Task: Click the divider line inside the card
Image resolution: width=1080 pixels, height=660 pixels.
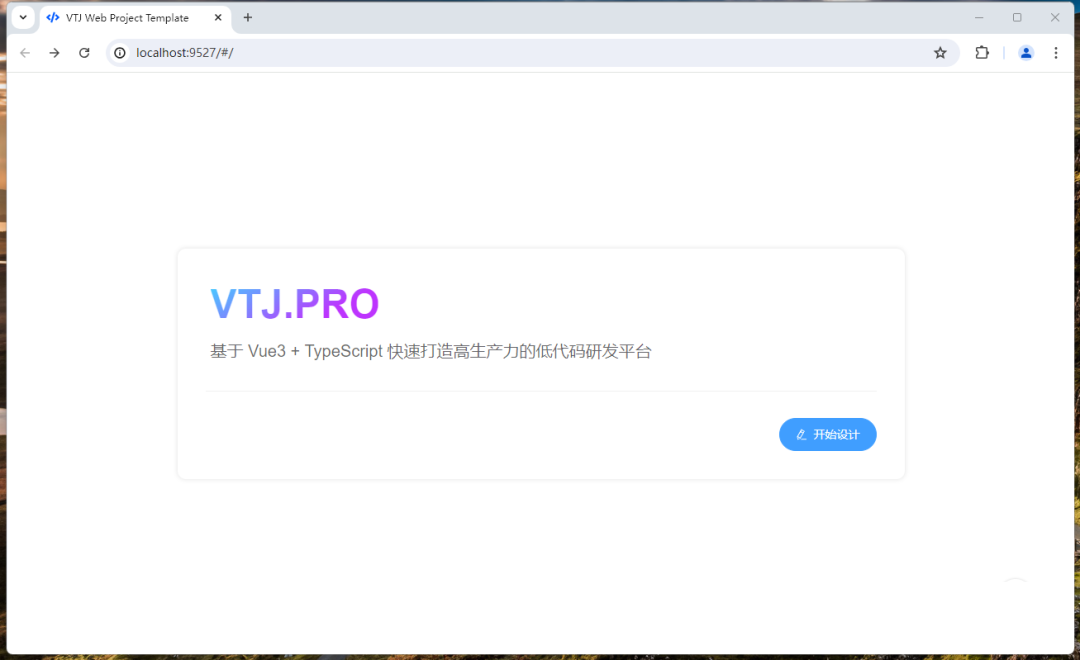Action: click(540, 391)
